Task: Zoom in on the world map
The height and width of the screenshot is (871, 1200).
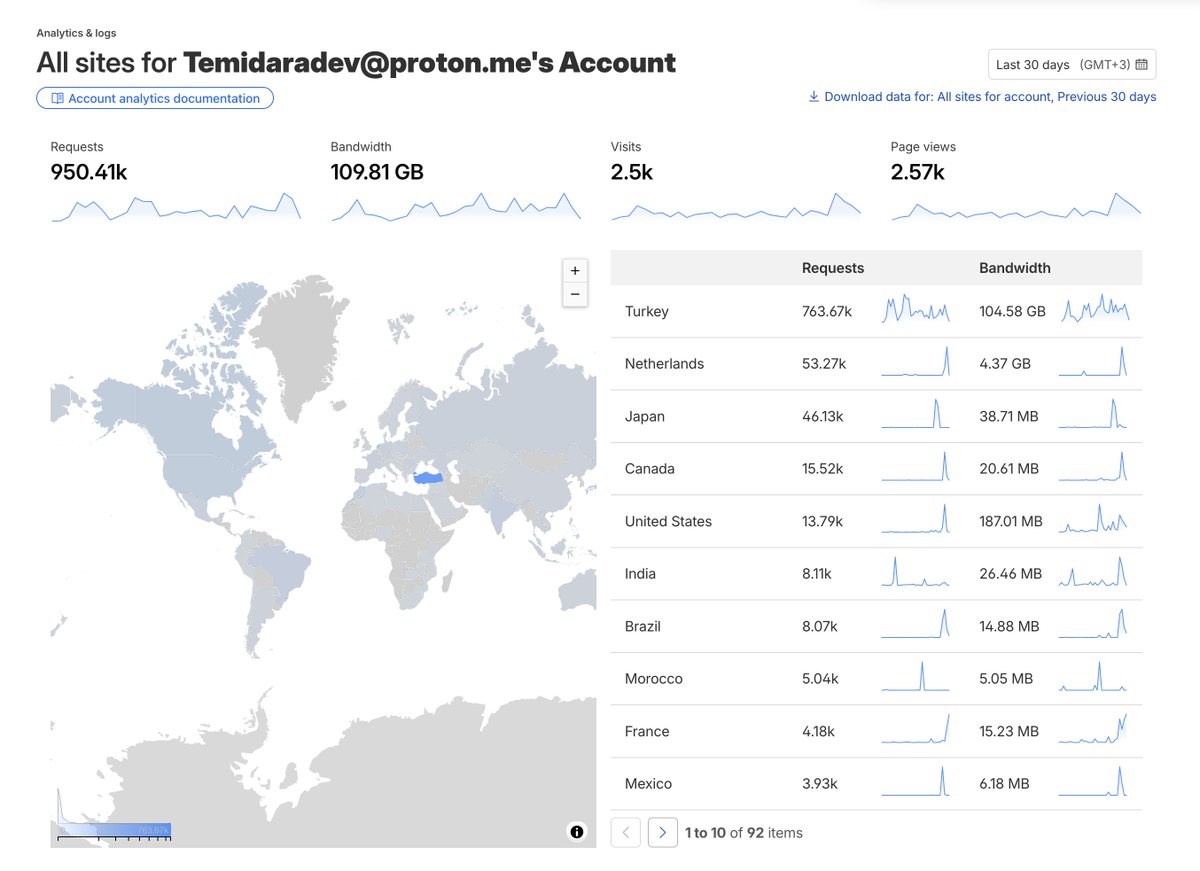Action: [x=575, y=270]
